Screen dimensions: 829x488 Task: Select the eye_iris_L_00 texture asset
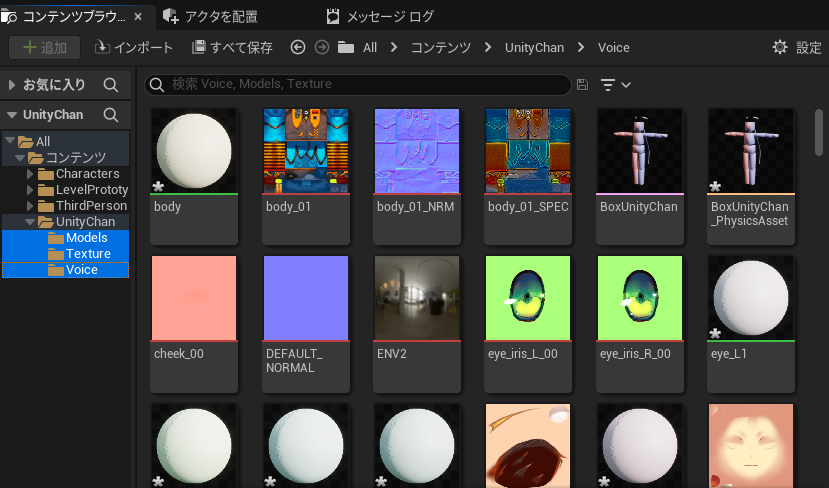click(x=528, y=324)
